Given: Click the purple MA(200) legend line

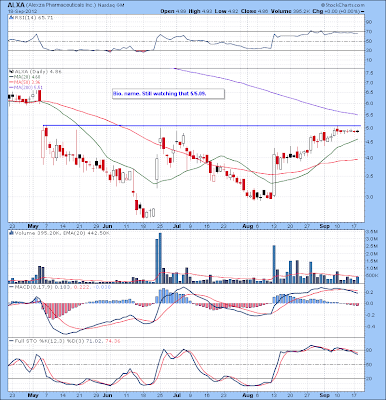Looking at the screenshot, I should [x=11, y=87].
